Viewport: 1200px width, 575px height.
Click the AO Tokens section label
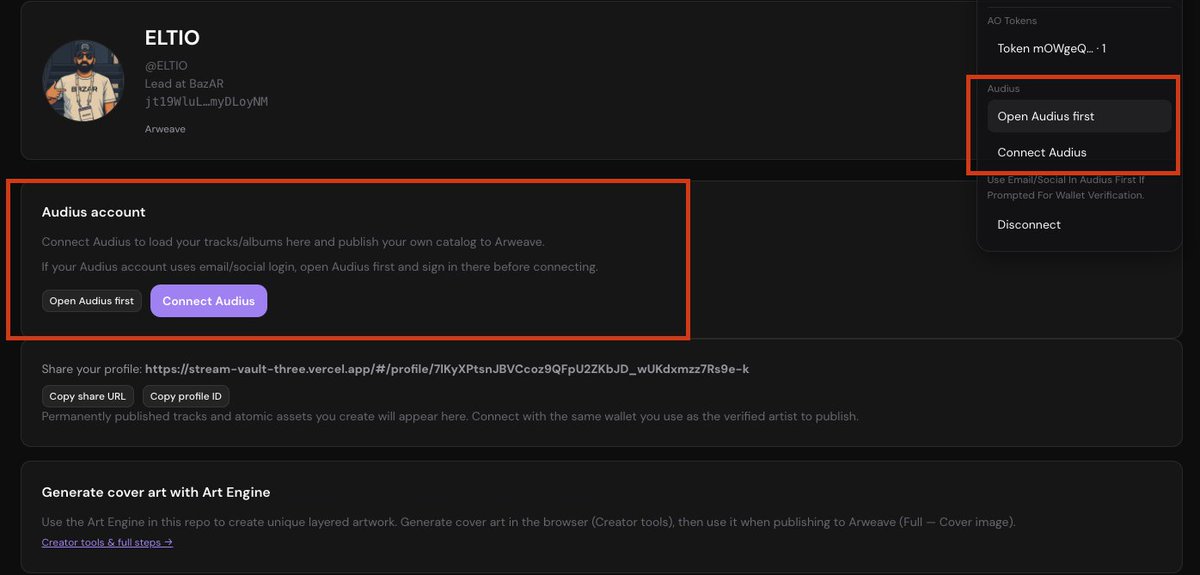pos(1012,21)
